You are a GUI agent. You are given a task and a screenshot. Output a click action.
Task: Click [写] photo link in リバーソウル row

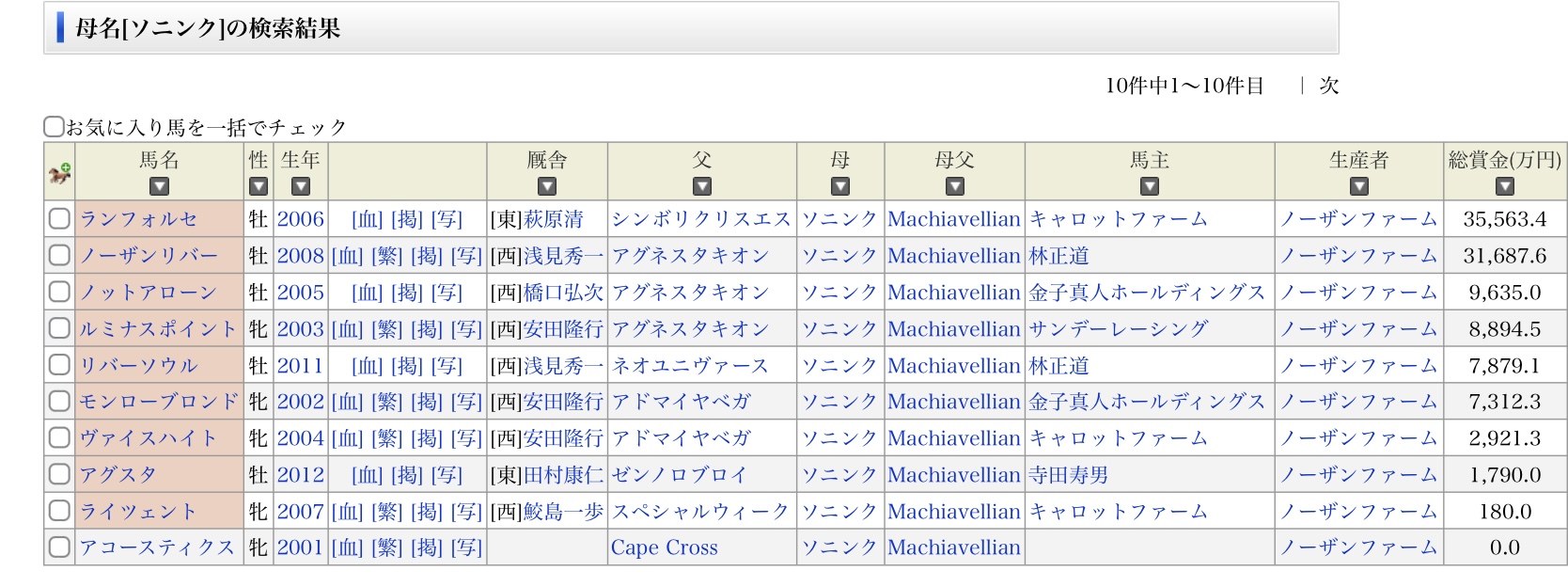[447, 365]
